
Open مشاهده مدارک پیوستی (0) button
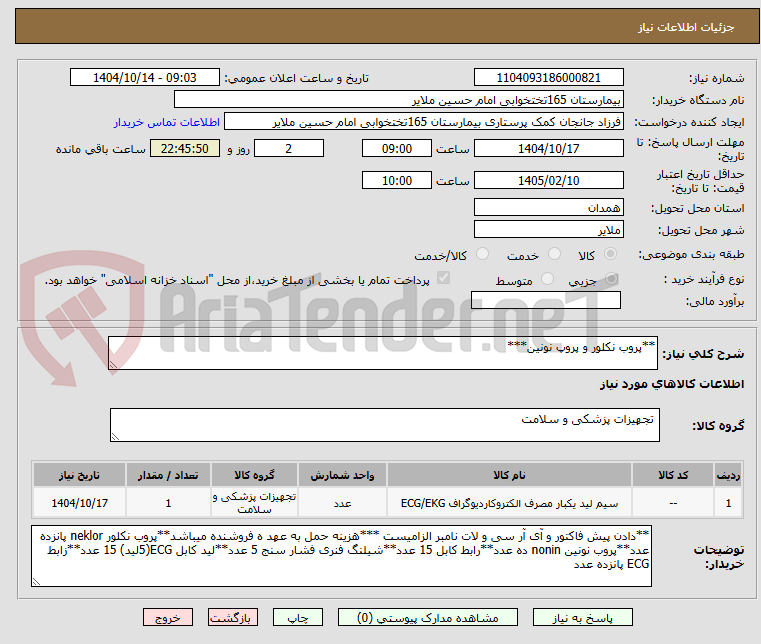[x=428, y=617]
